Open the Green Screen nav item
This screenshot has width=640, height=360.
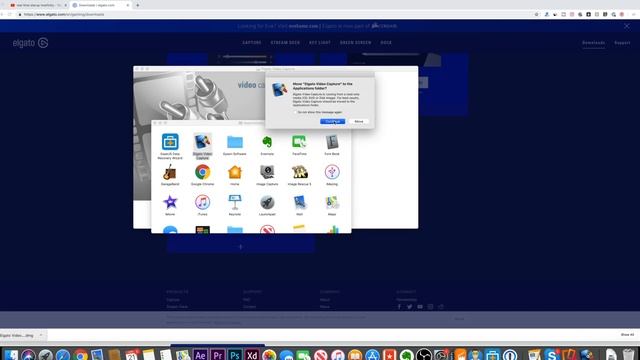(356, 42)
